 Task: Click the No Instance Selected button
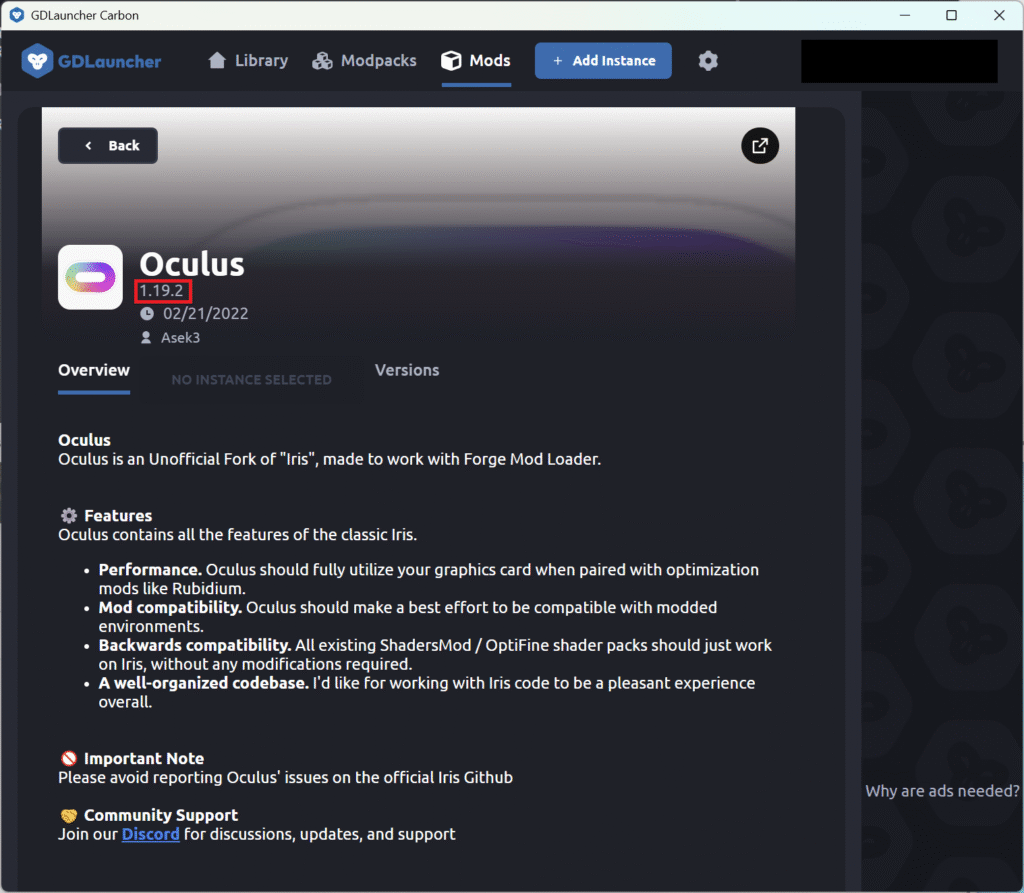[x=251, y=380]
